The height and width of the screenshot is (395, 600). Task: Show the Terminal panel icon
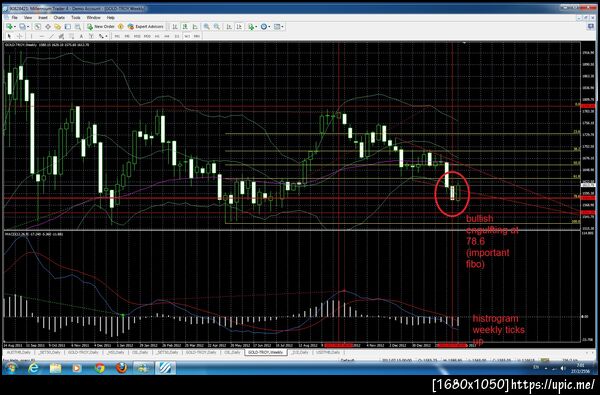tap(68, 26)
